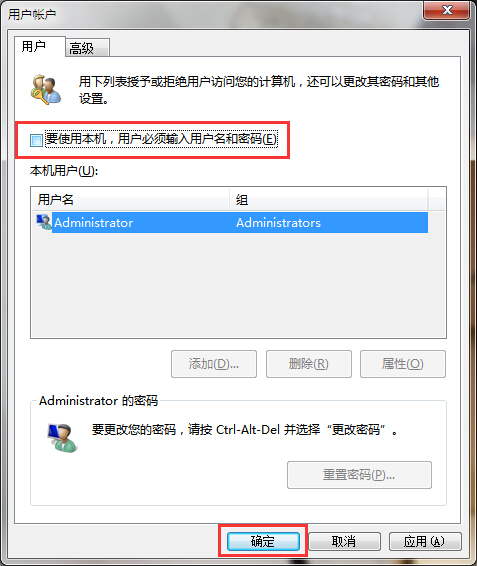Viewport: 477px width, 566px height.
Task: Click the 取消 button
Action: [344, 541]
